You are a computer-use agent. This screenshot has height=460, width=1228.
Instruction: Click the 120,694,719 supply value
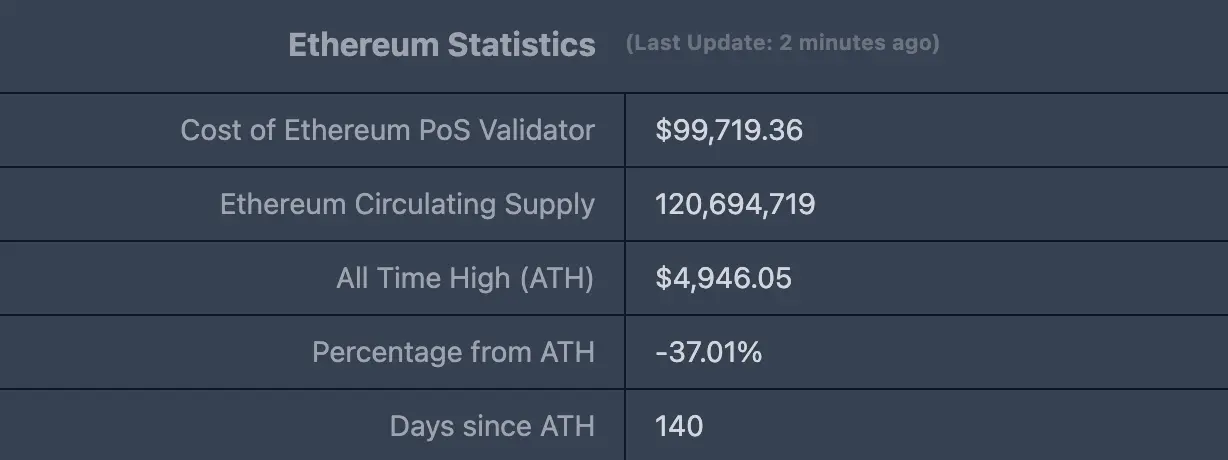(735, 204)
